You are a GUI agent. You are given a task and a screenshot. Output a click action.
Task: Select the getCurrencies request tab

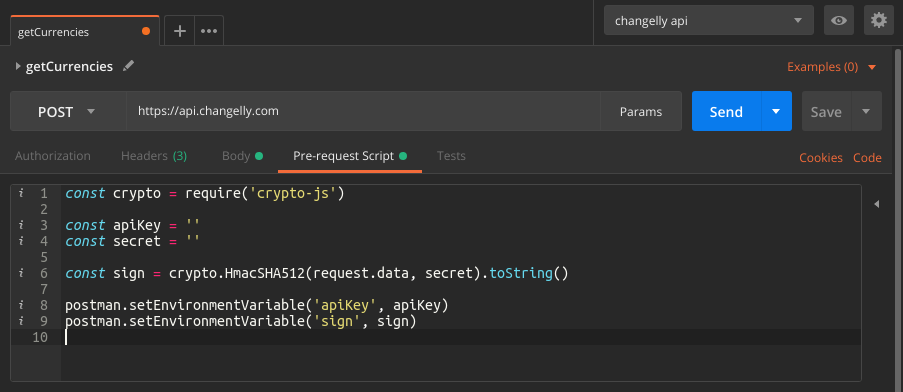(85, 32)
